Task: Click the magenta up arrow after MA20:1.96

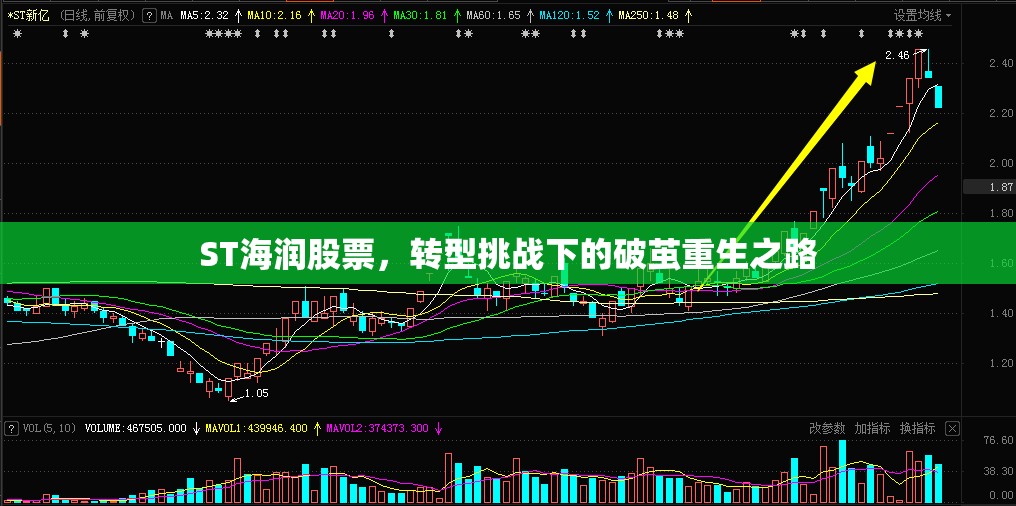Action: coord(384,15)
